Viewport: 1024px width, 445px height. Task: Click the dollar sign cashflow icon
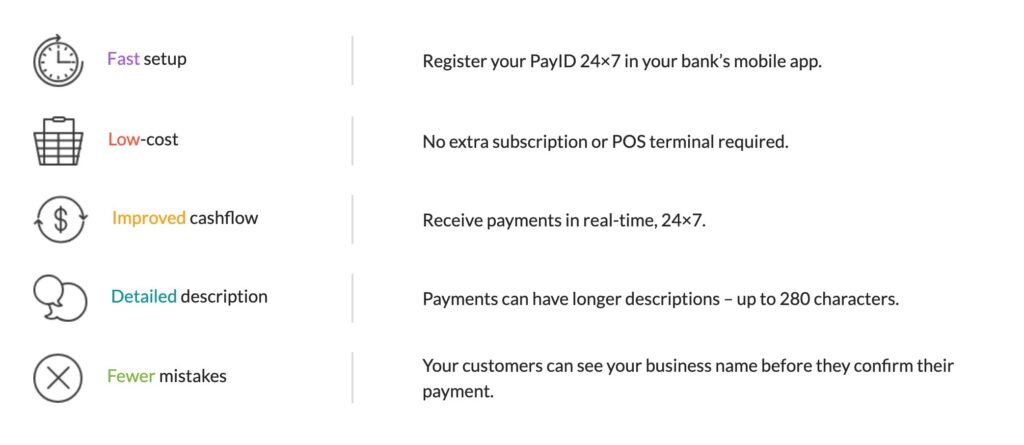point(59,220)
